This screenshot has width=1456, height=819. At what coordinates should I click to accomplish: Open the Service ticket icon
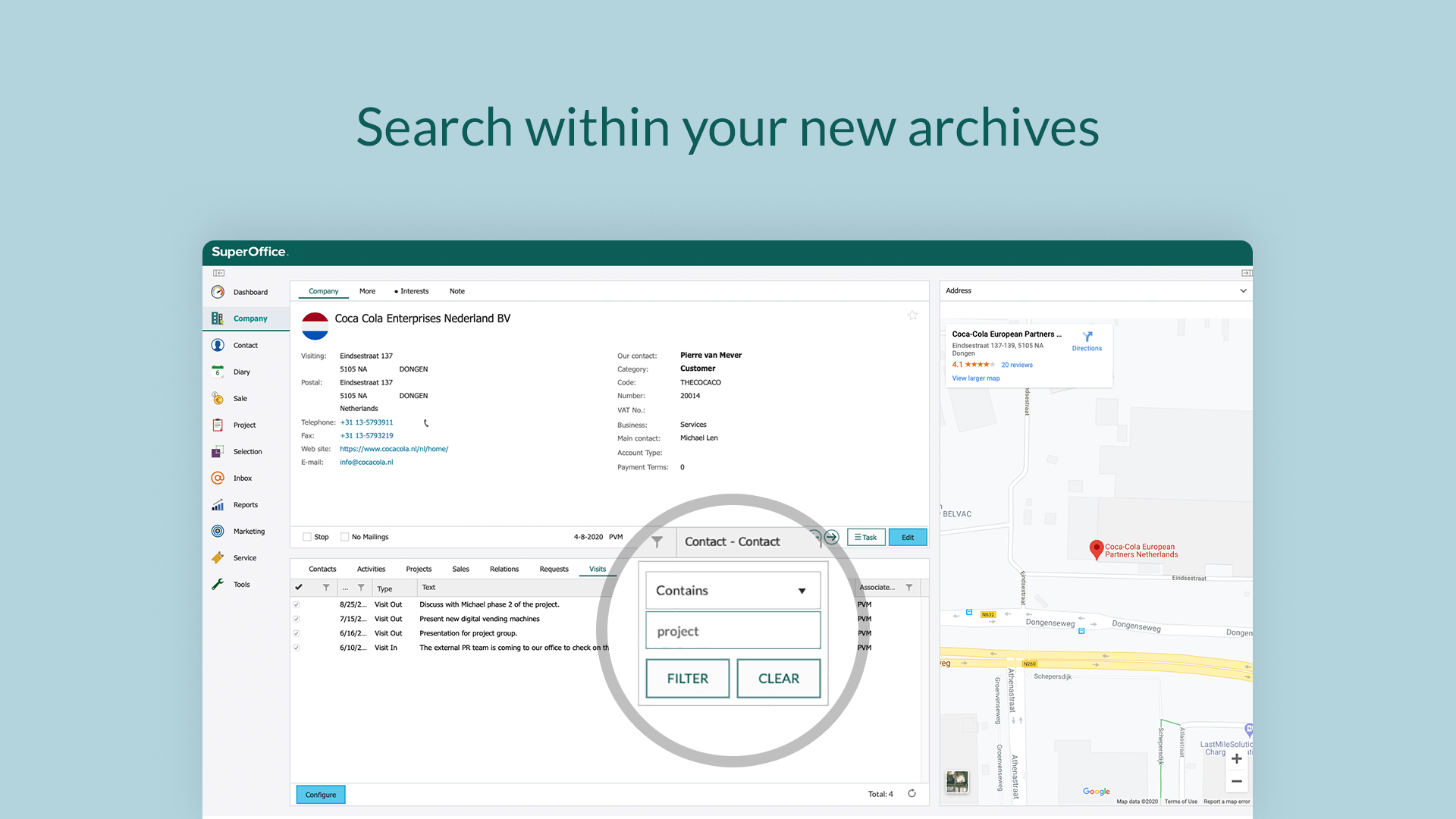[x=218, y=557]
